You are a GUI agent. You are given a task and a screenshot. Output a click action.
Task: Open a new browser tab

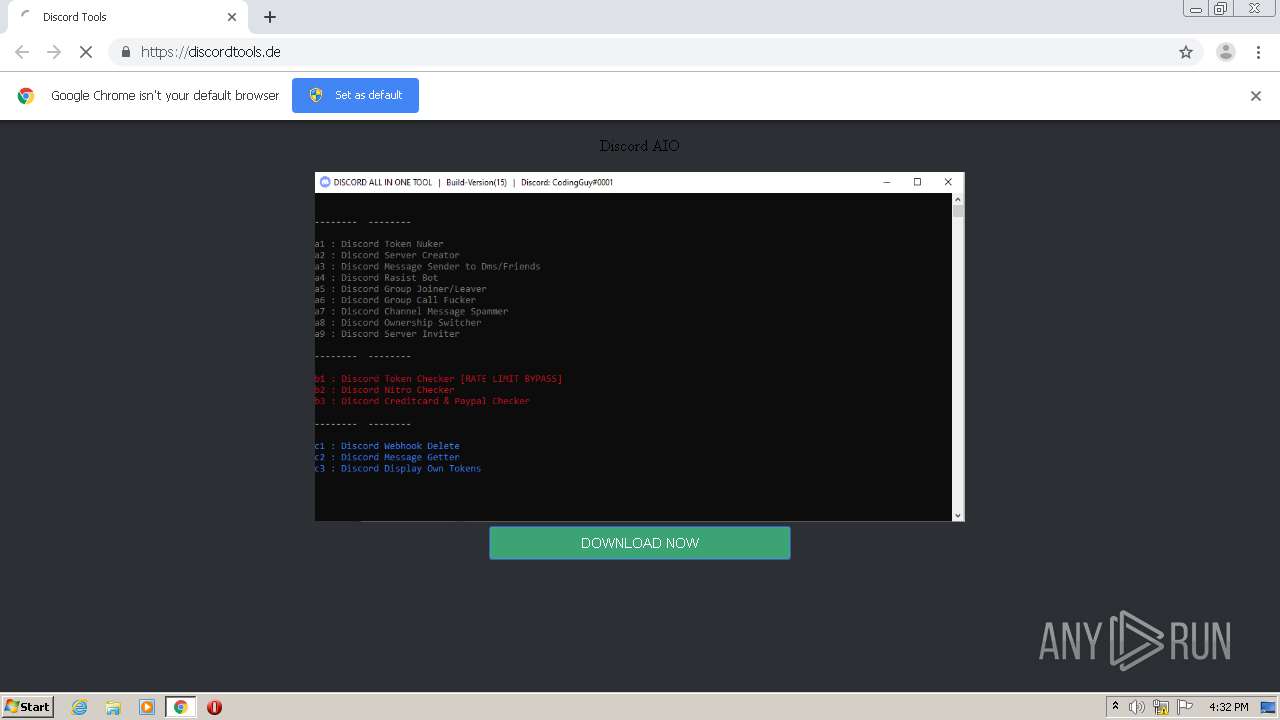tap(270, 17)
